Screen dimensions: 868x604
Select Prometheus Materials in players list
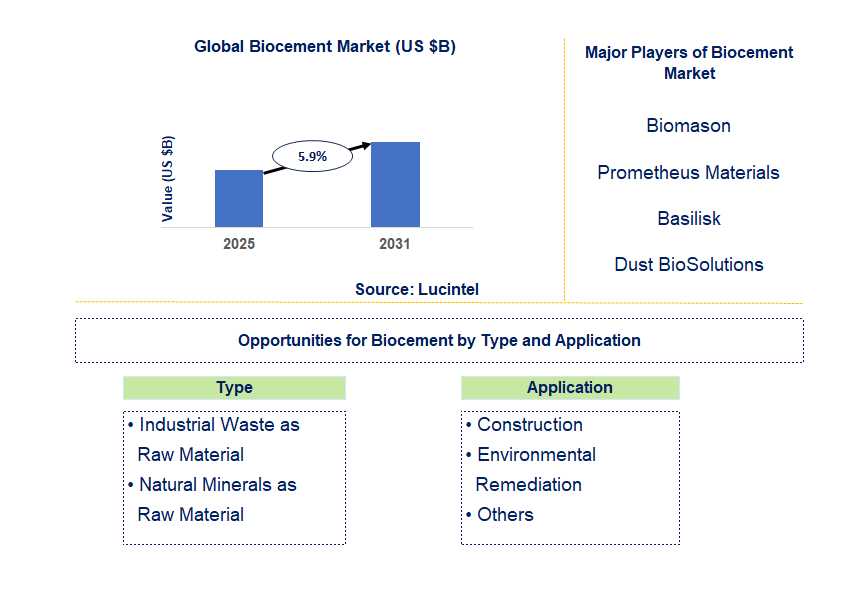pyautogui.click(x=688, y=173)
